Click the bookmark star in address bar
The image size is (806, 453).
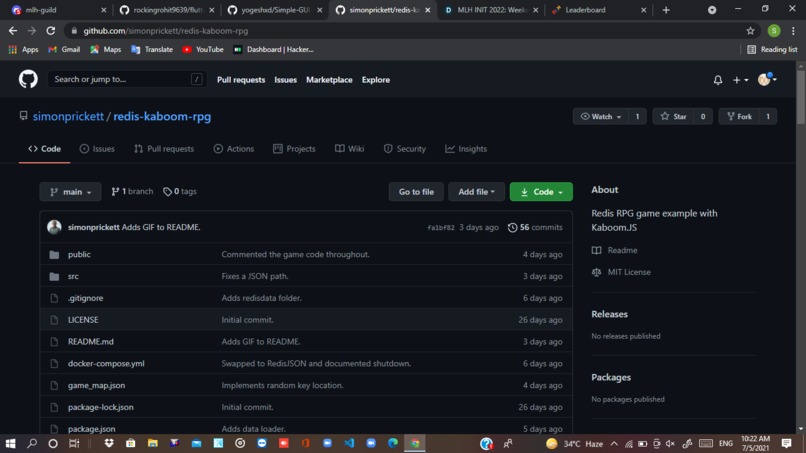tap(750, 31)
